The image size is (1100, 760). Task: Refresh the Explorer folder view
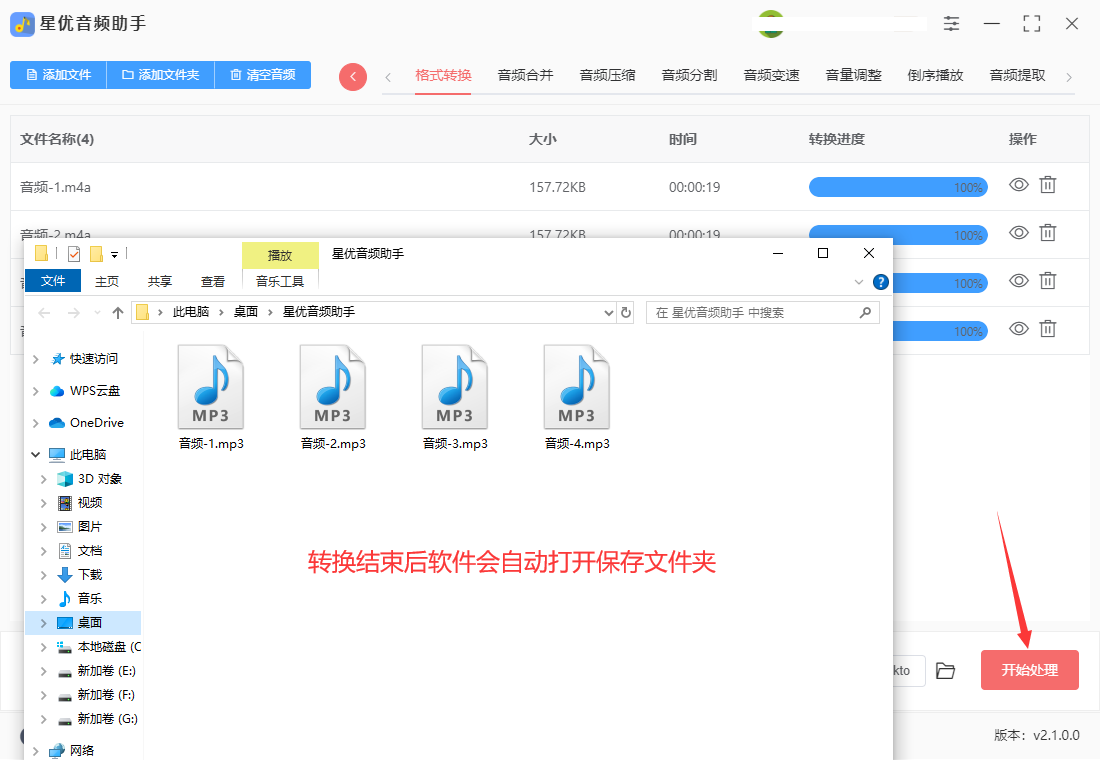pyautogui.click(x=626, y=313)
